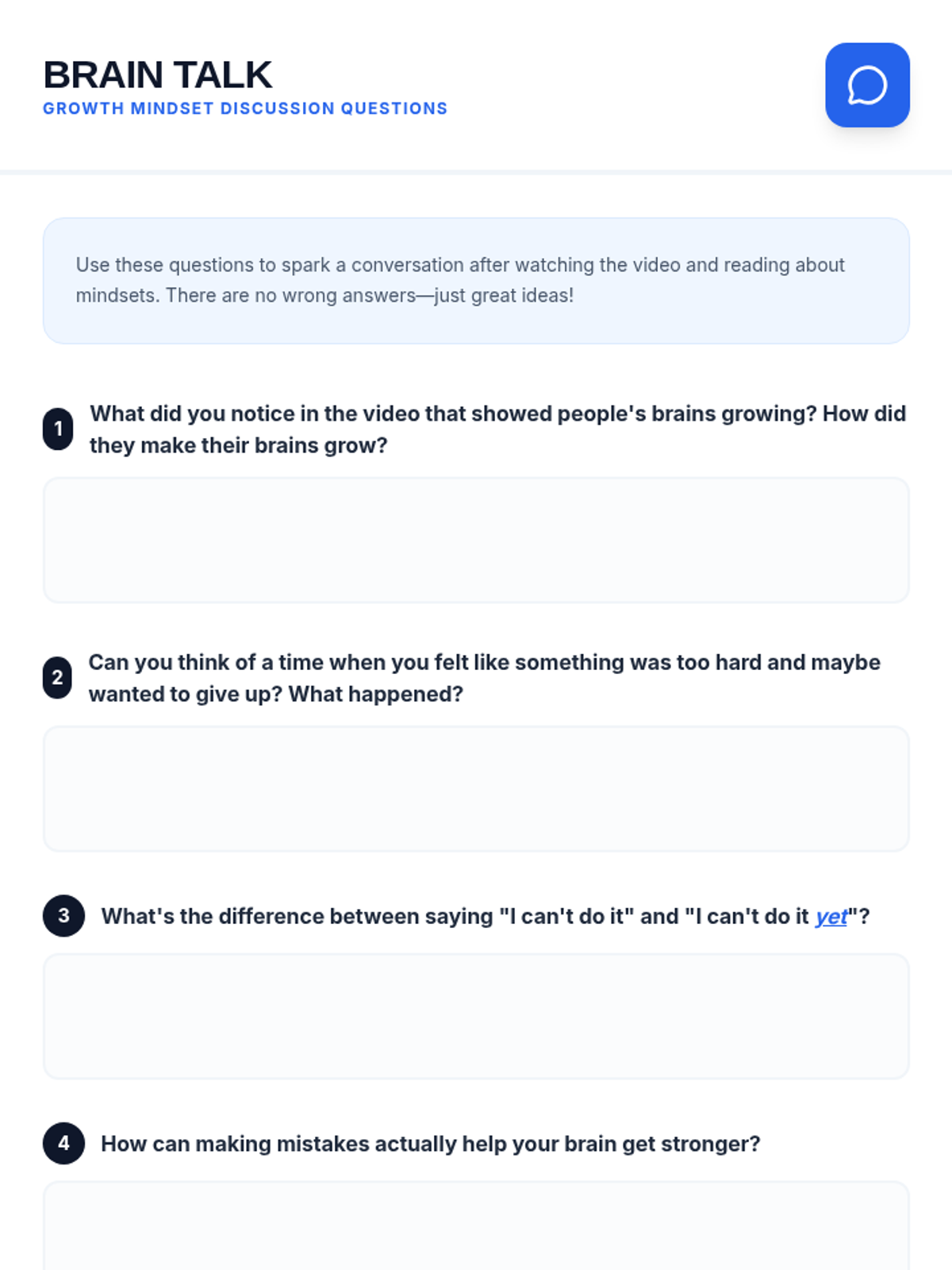Select the brains growing question text
The image size is (952, 1270).
pos(497,429)
